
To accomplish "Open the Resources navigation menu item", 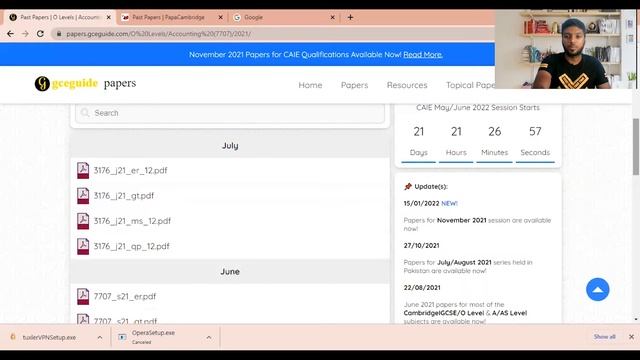I will click(x=407, y=85).
